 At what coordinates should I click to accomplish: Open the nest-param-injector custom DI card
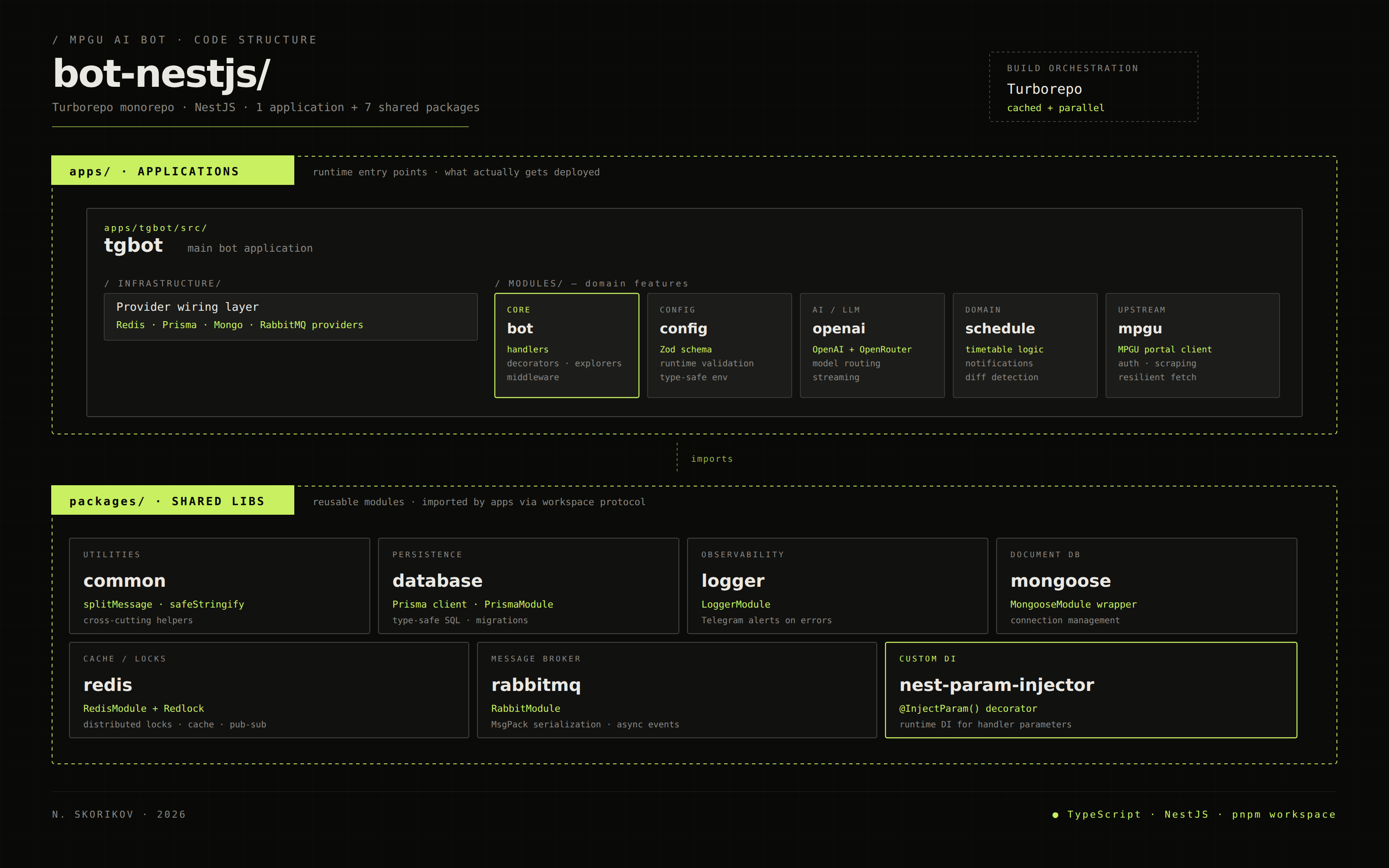coord(1090,690)
